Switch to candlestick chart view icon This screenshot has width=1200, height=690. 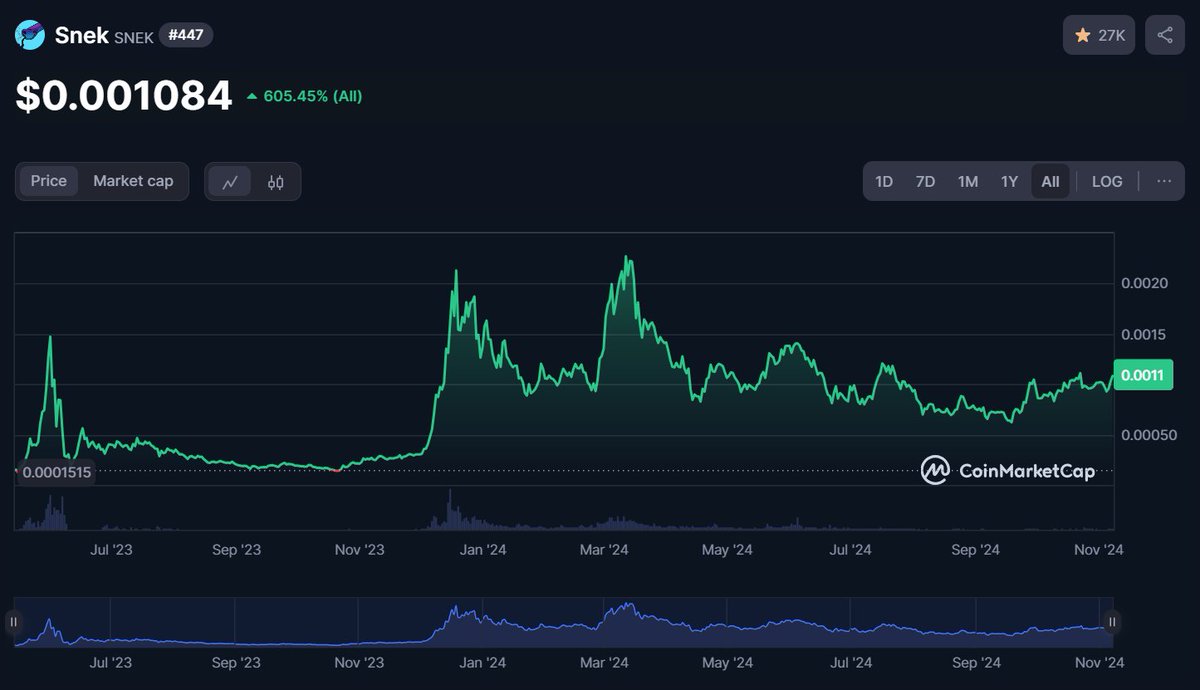276,182
